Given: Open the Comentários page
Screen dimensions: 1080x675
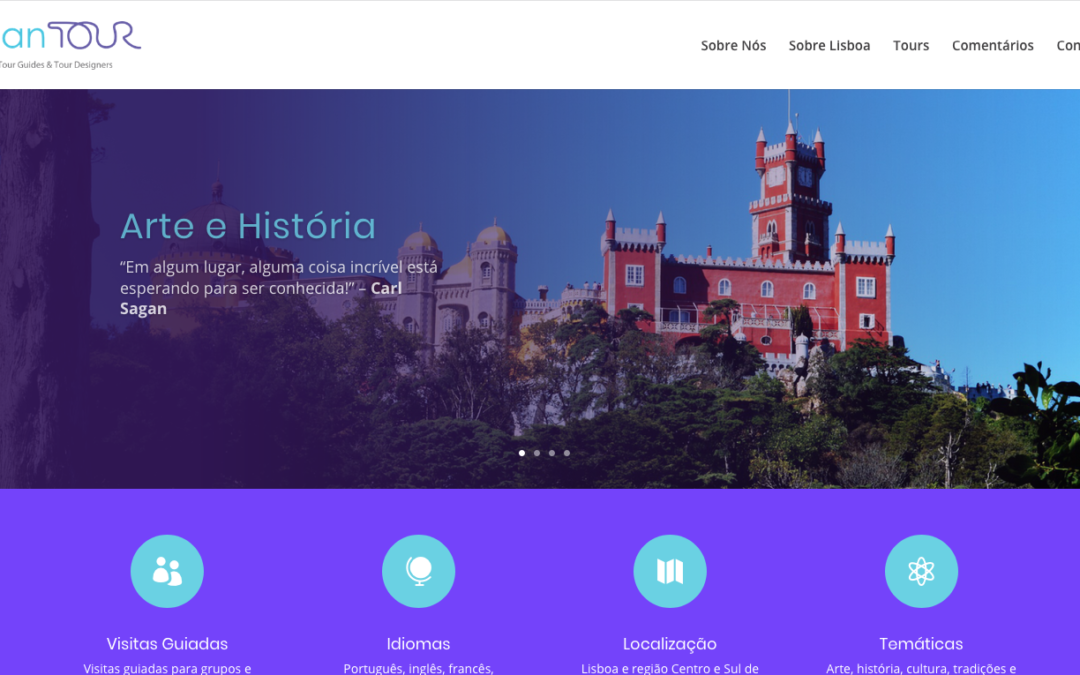Looking at the screenshot, I should tap(993, 45).
